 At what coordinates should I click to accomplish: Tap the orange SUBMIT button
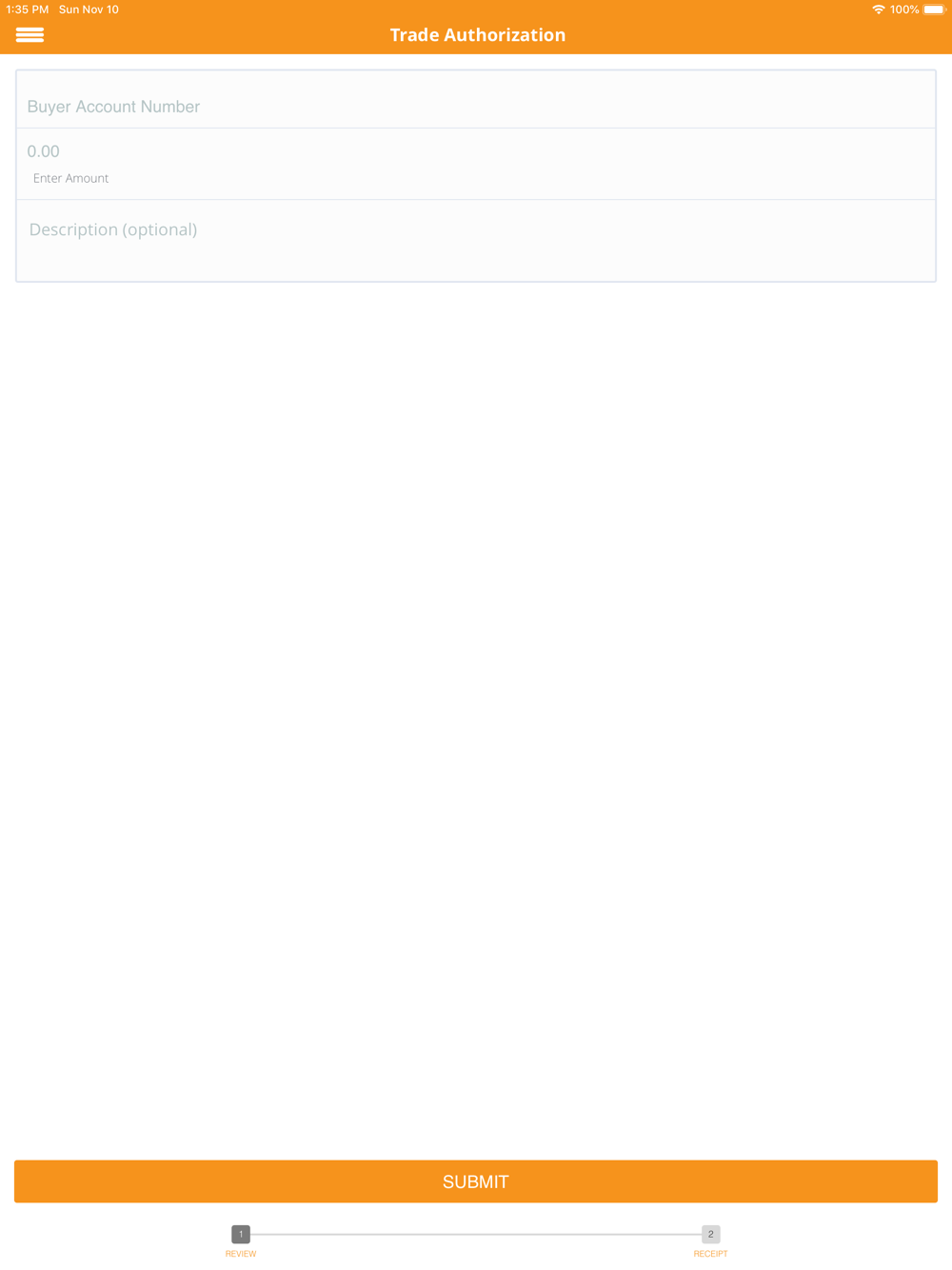476,1181
